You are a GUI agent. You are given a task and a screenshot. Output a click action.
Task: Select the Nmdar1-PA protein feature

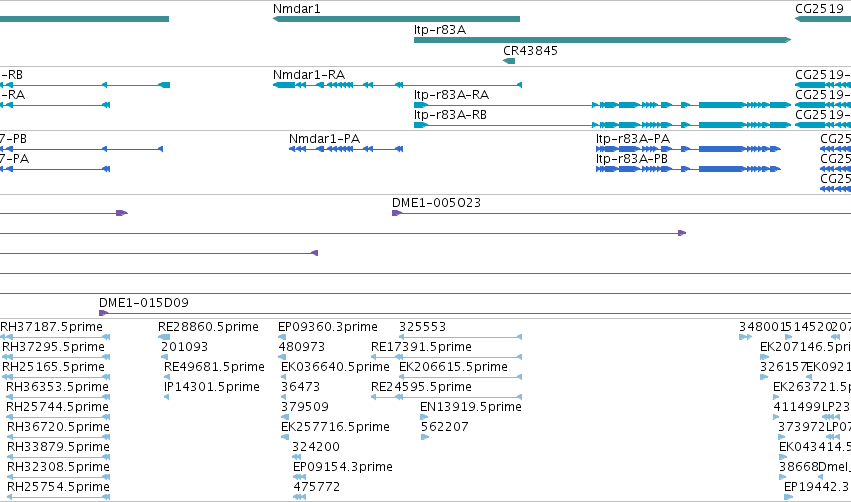pyautogui.click(x=346, y=149)
